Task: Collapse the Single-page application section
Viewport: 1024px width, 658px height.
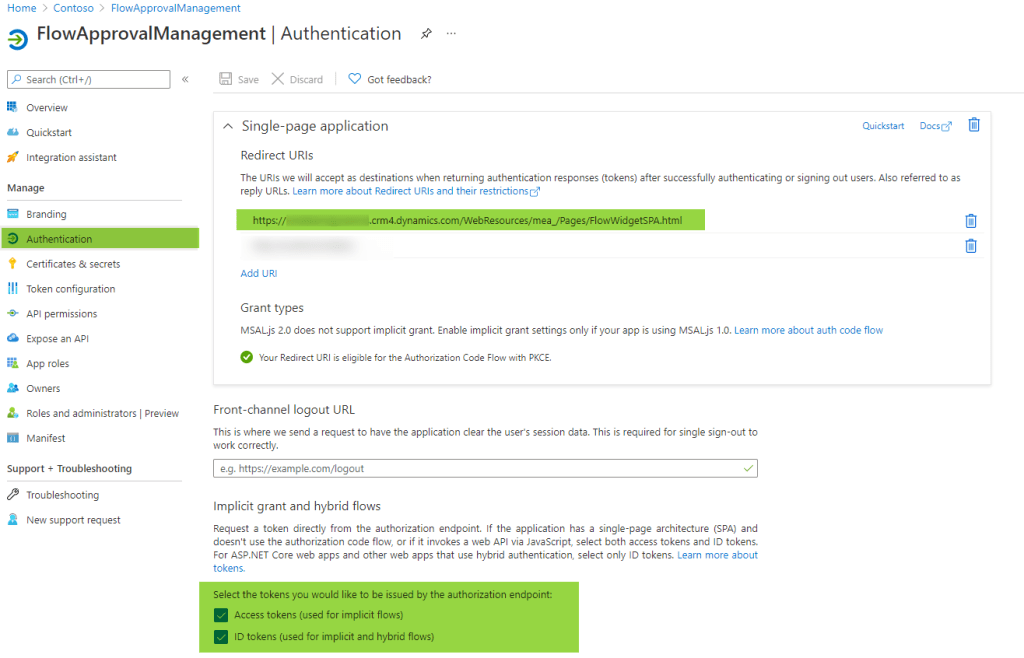Action: coord(228,126)
